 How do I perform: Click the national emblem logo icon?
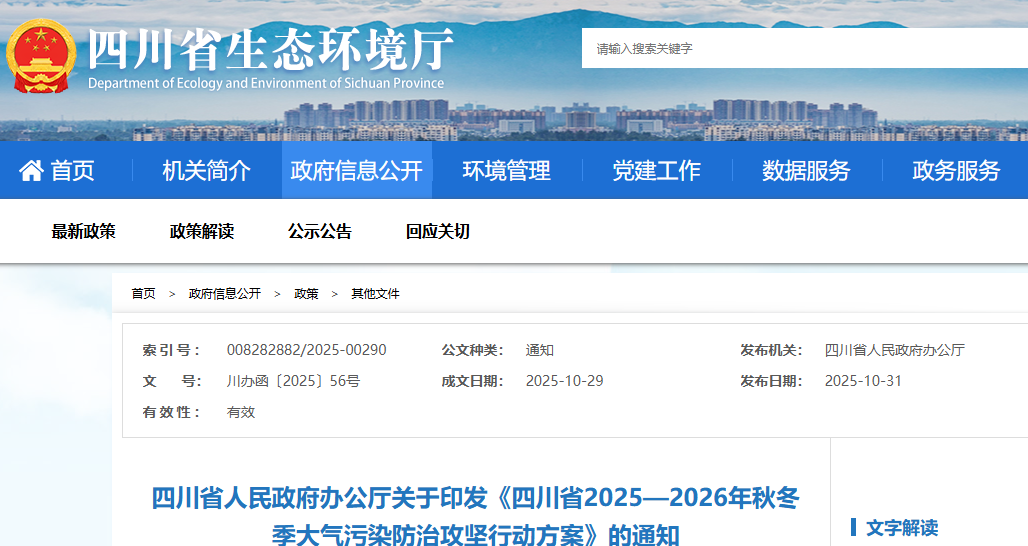[41, 56]
